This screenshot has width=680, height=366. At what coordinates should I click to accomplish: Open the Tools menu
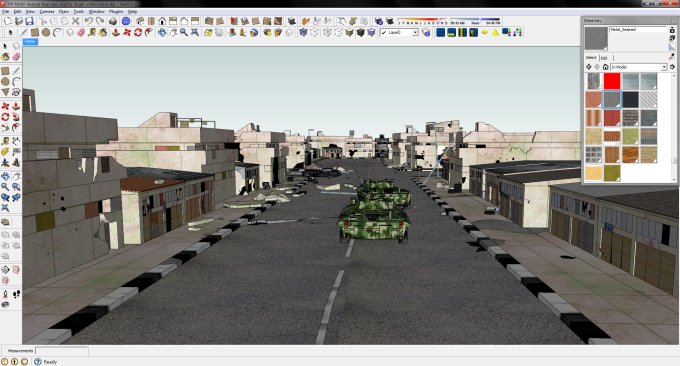78,12
